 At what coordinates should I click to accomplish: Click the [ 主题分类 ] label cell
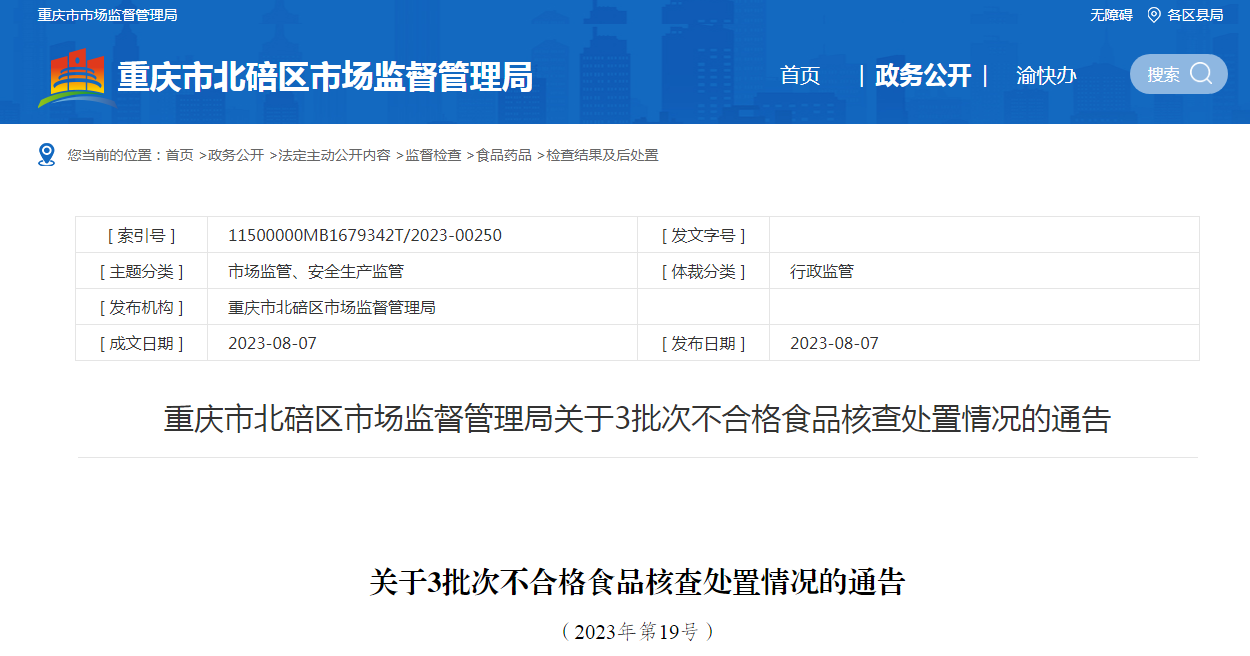pos(141,271)
